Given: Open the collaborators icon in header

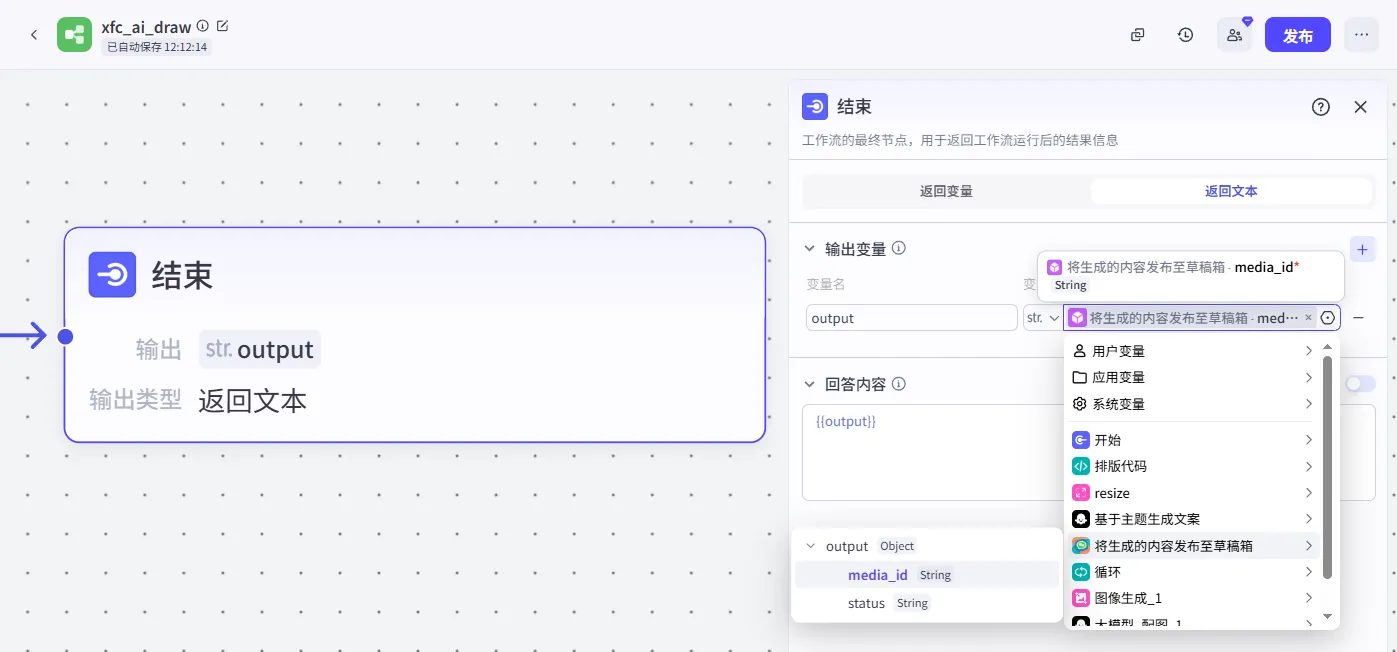Looking at the screenshot, I should 1234,35.
